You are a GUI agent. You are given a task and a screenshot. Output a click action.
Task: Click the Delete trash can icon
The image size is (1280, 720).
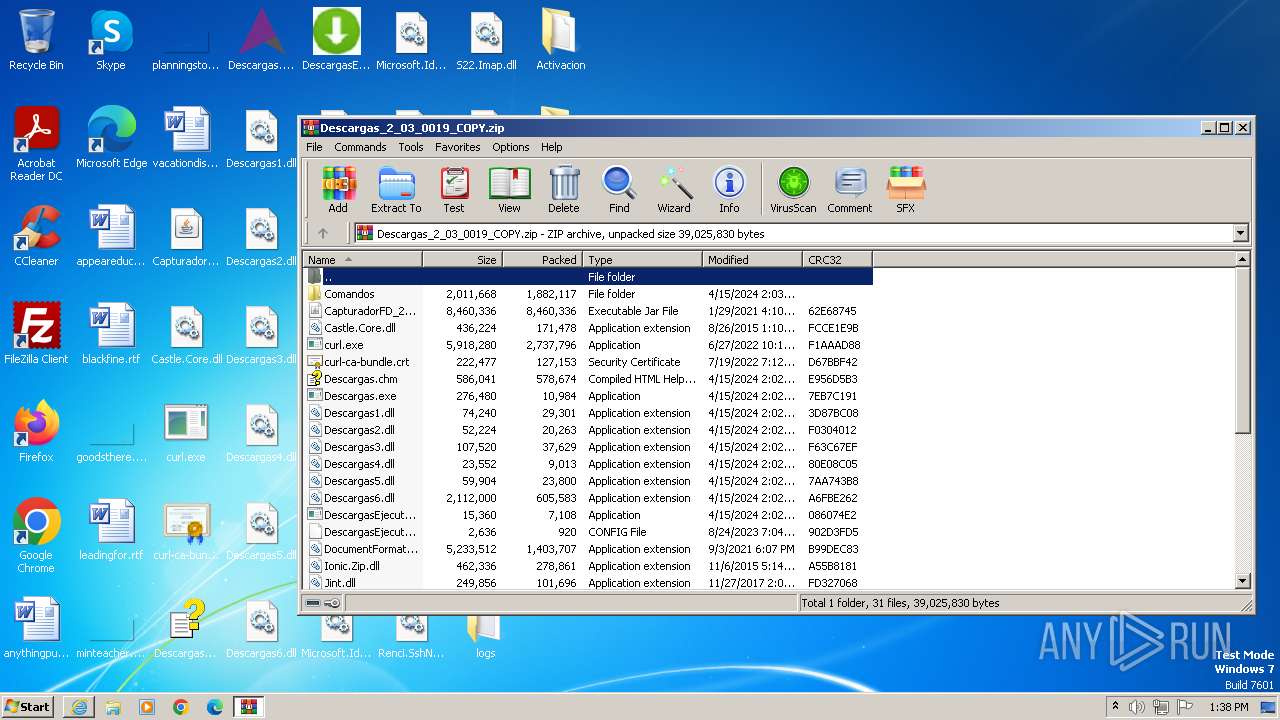tap(564, 190)
